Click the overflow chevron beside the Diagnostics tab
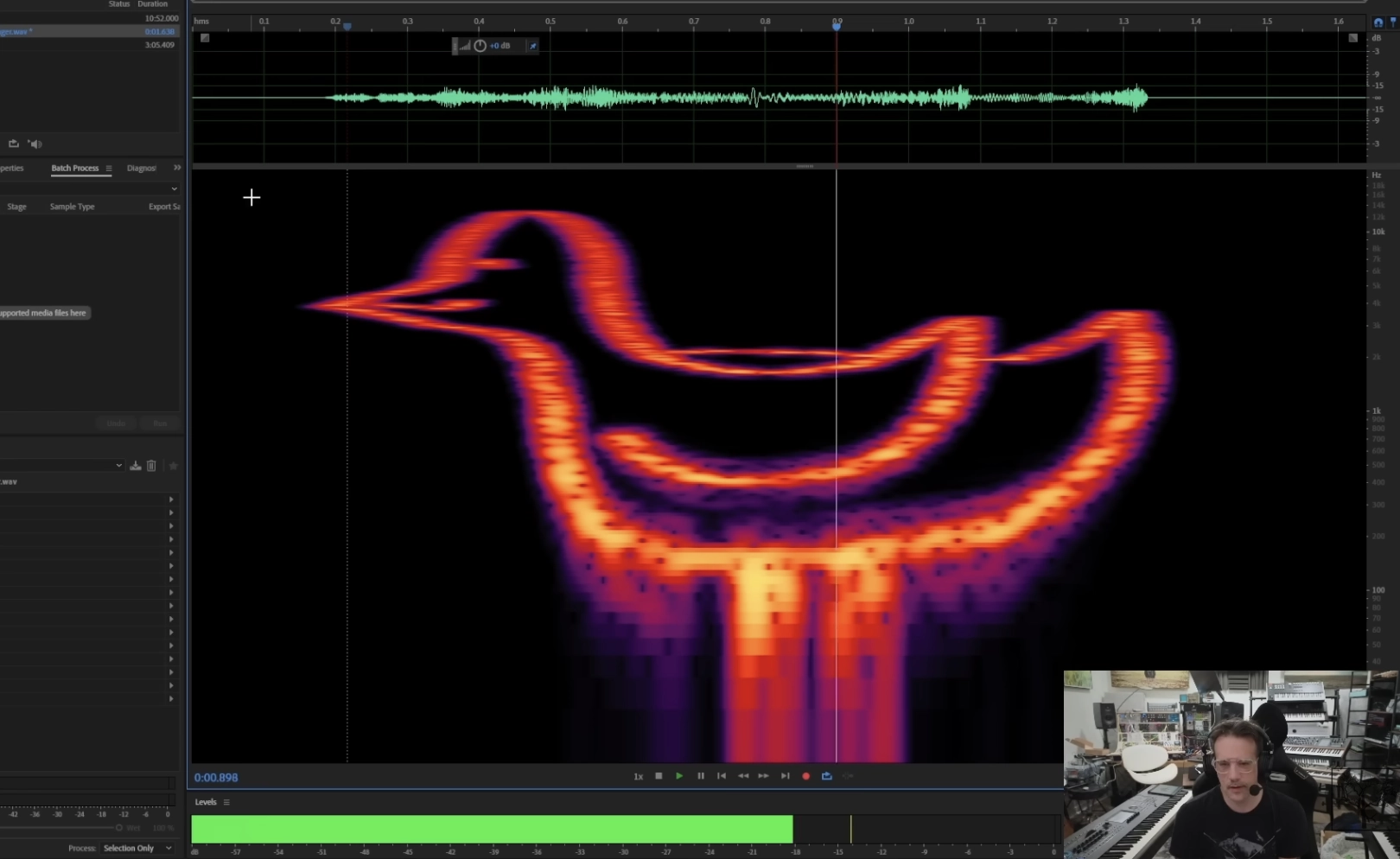Image resolution: width=1400 pixels, height=859 pixels. point(177,168)
